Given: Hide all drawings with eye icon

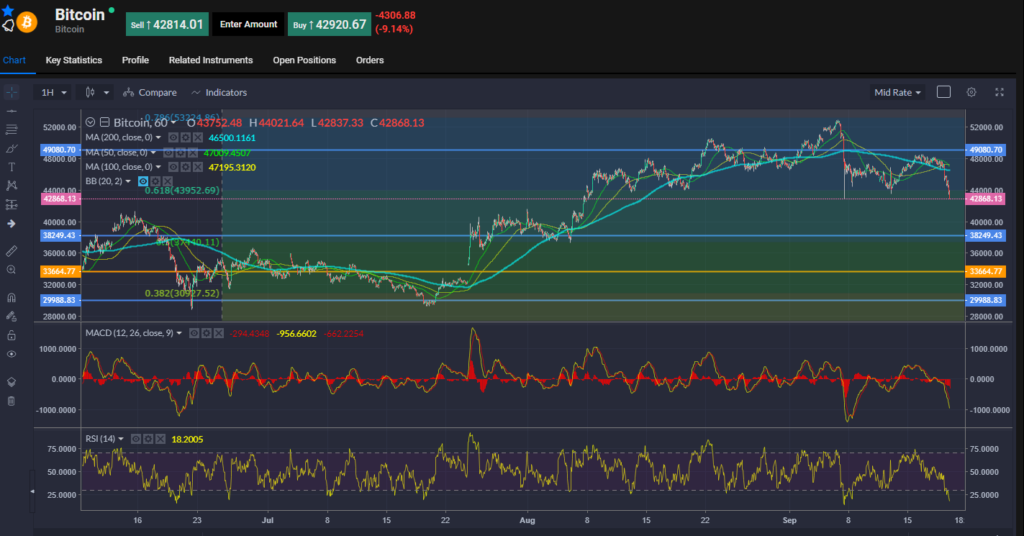Looking at the screenshot, I should tap(12, 355).
